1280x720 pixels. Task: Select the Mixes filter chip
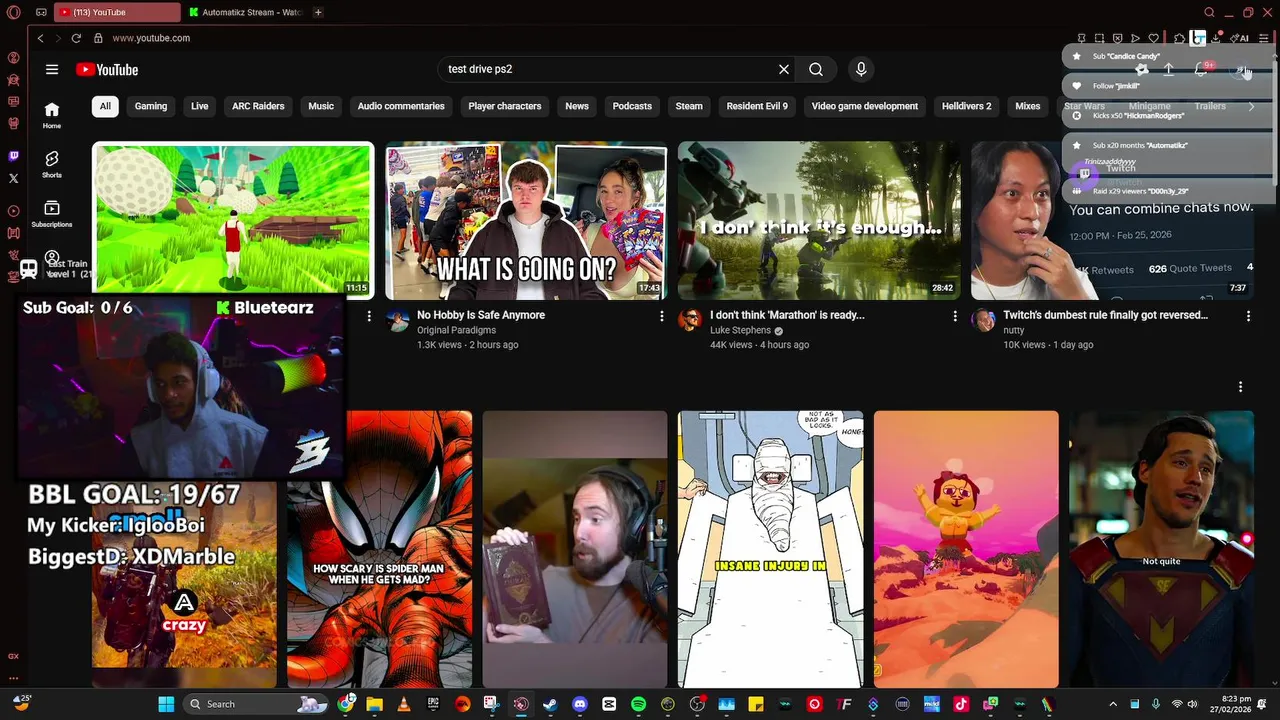1028,106
